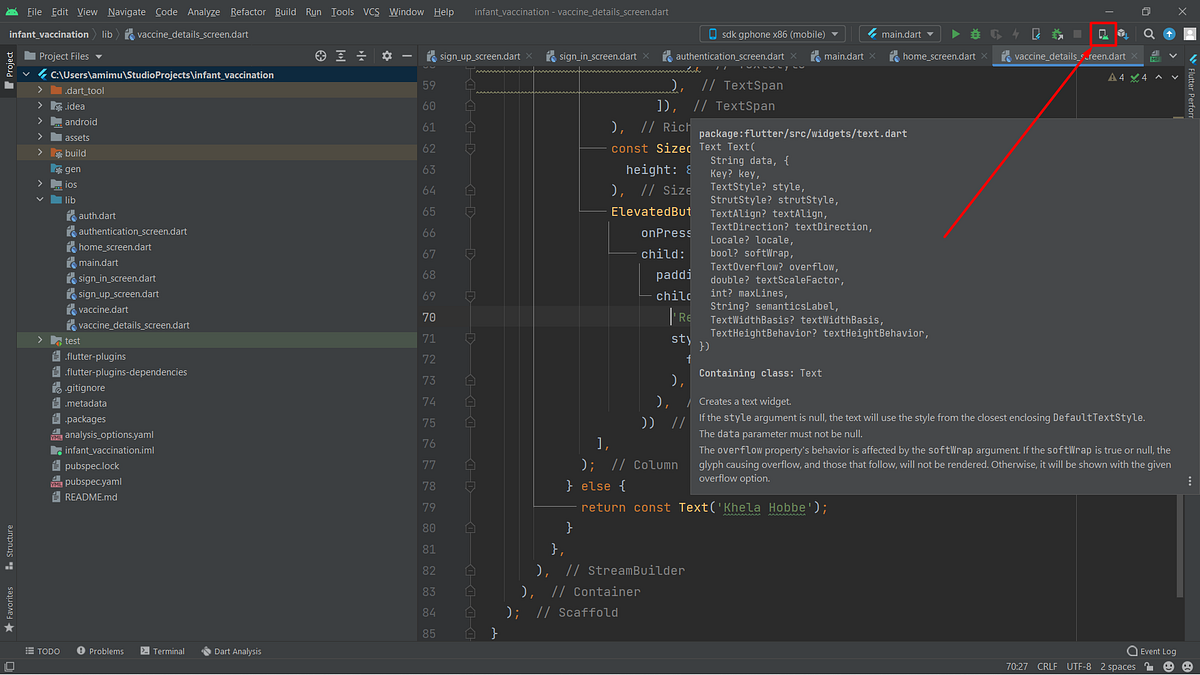Open the Event Log
The image size is (1200, 675).
(1150, 650)
